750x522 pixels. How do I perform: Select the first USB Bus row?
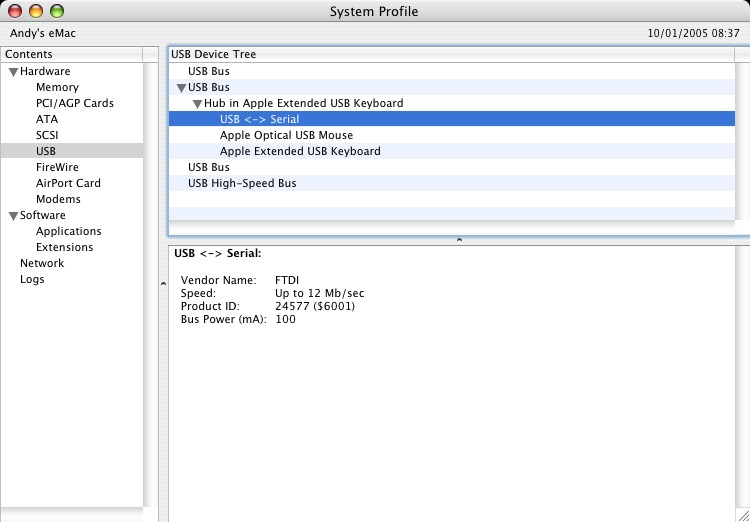pos(452,71)
